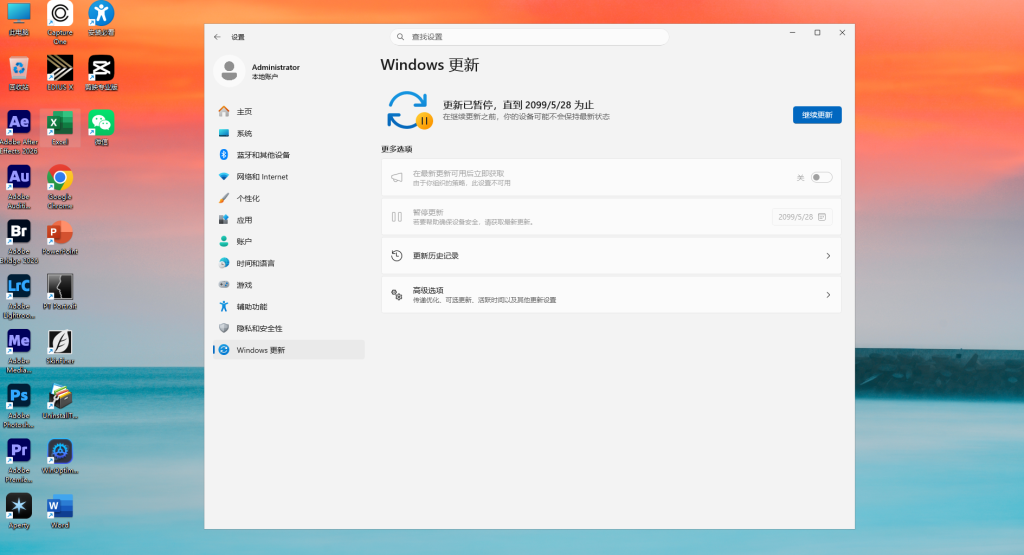Select the Adobe Media Encoder desktop icon
Screen dimensions: 1024x555
point(19,352)
